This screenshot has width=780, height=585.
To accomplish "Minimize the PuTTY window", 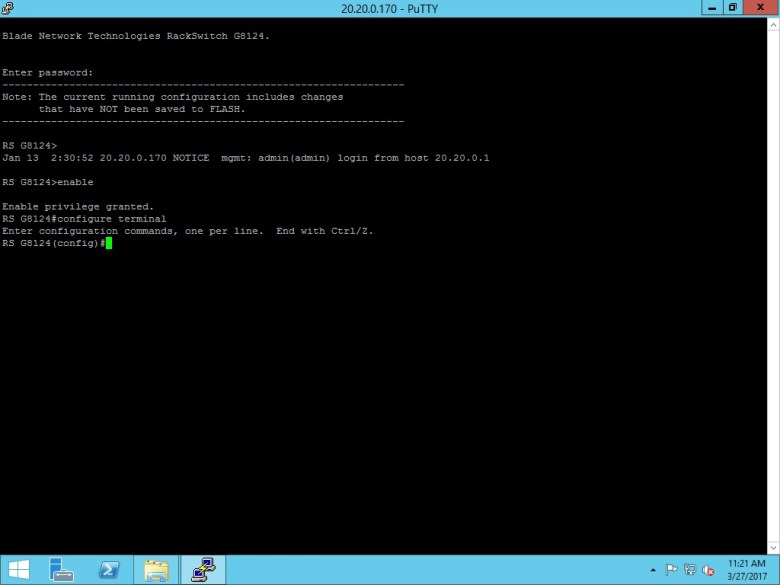I will [710, 7].
